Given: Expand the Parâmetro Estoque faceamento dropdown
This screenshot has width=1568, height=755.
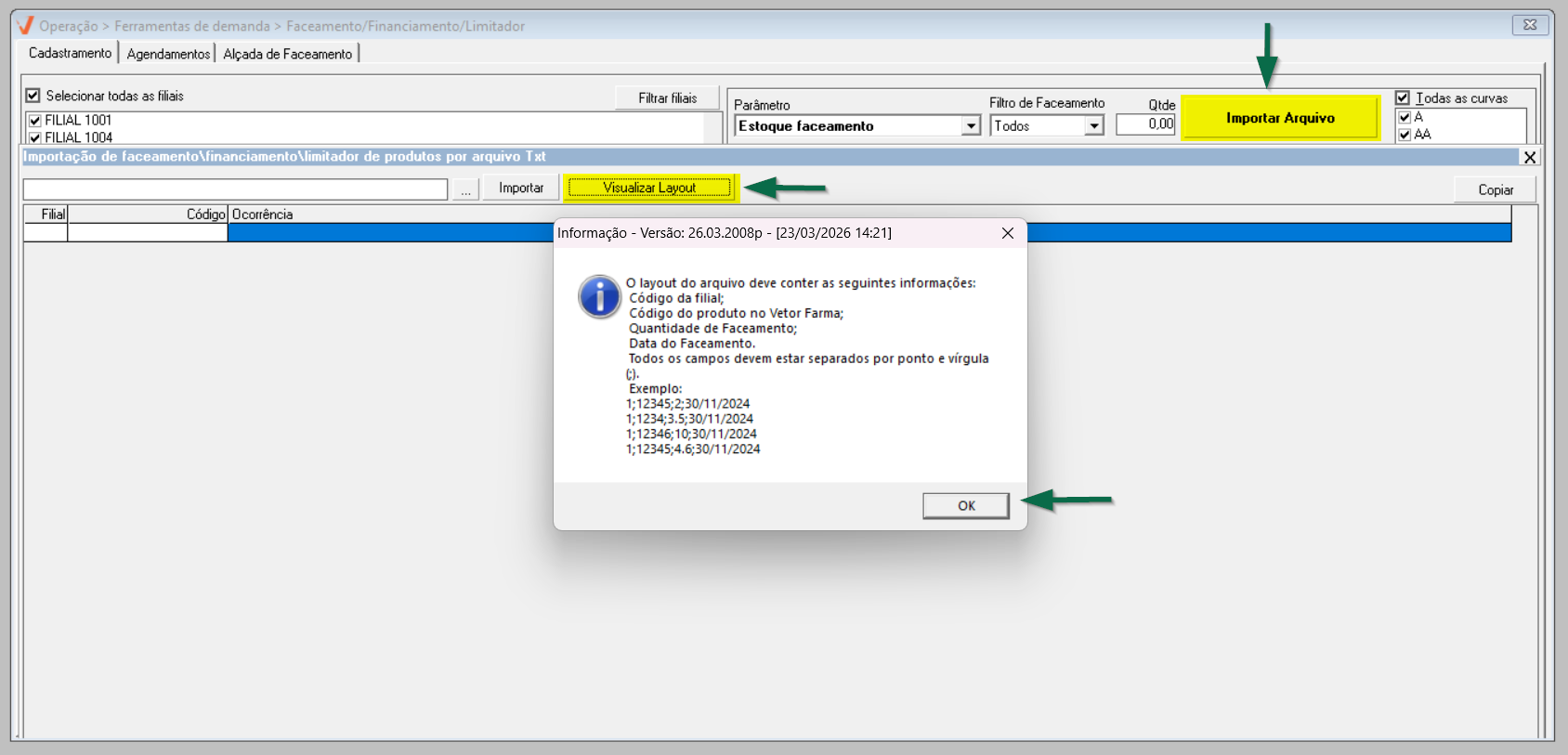Looking at the screenshot, I should (x=972, y=125).
